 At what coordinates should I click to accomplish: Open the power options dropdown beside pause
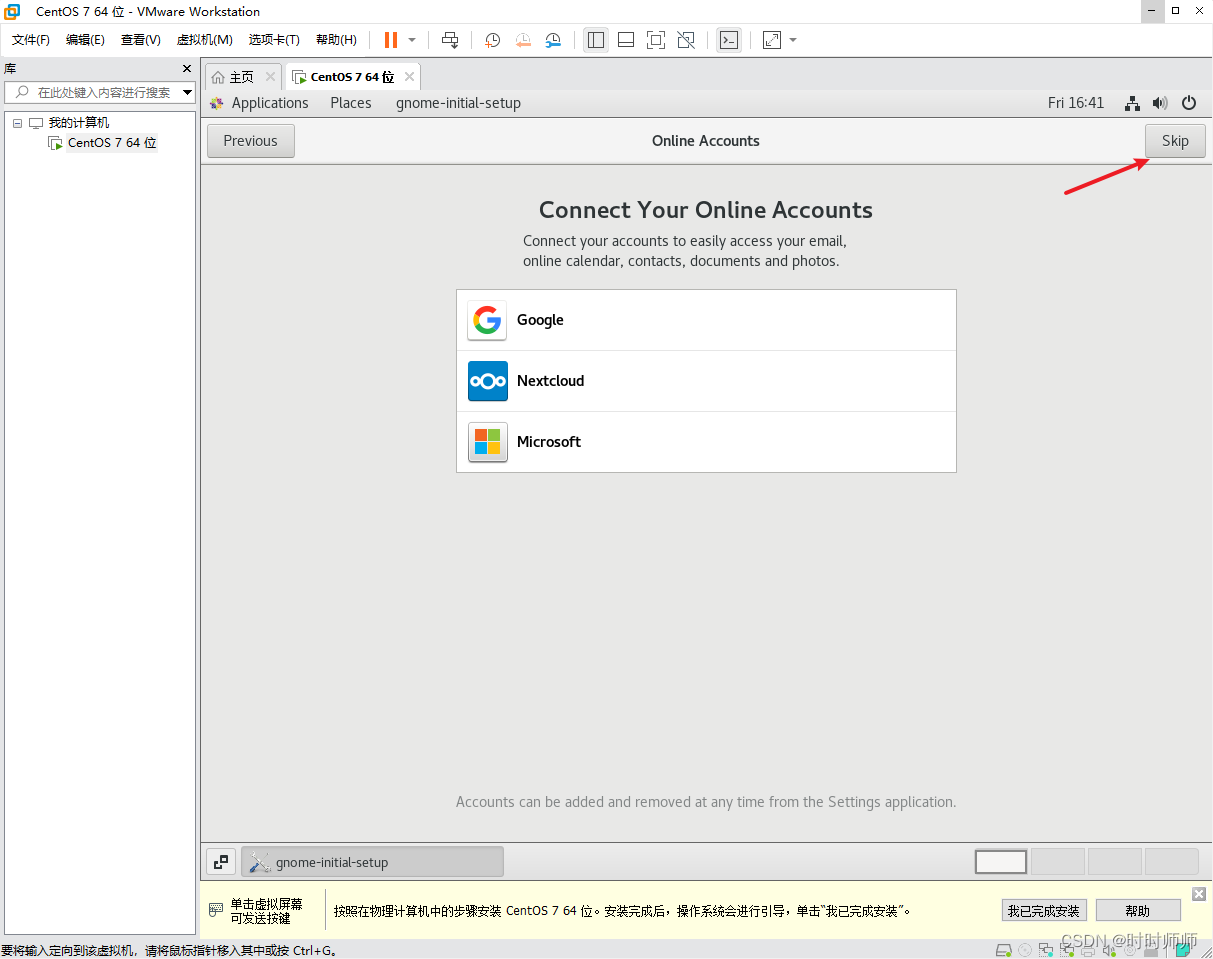click(x=412, y=40)
